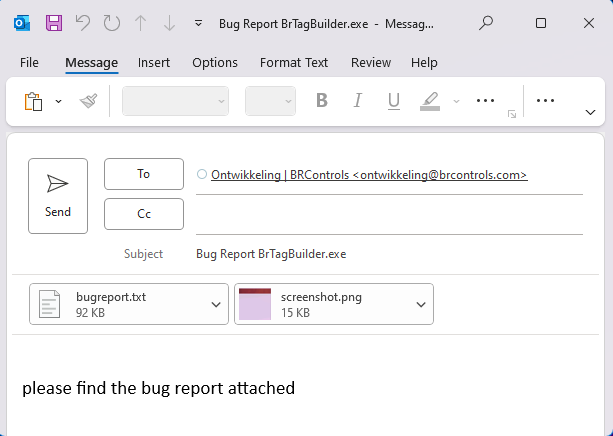The width and height of the screenshot is (613, 436).
Task: Select the Format Painter brush
Action: pos(89,101)
